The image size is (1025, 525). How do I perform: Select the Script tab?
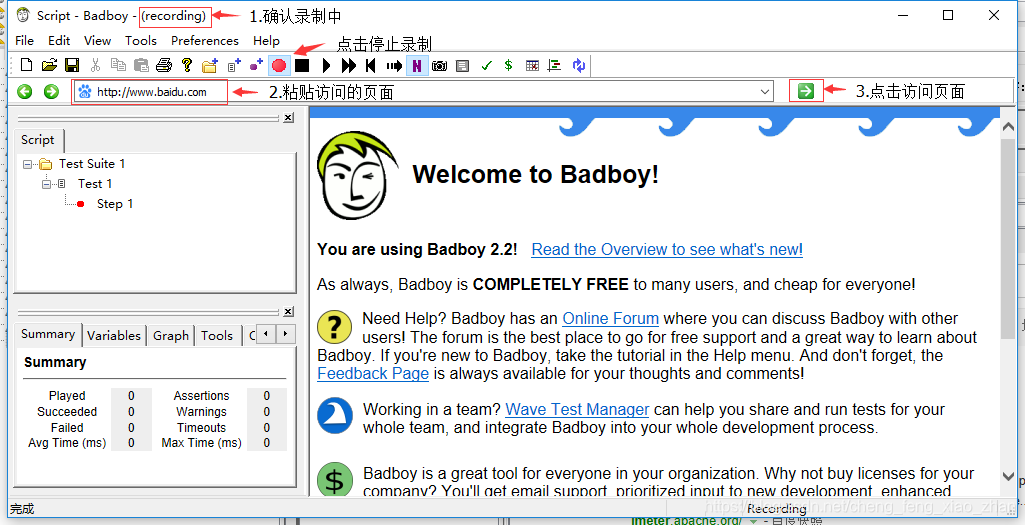pyautogui.click(x=37, y=139)
